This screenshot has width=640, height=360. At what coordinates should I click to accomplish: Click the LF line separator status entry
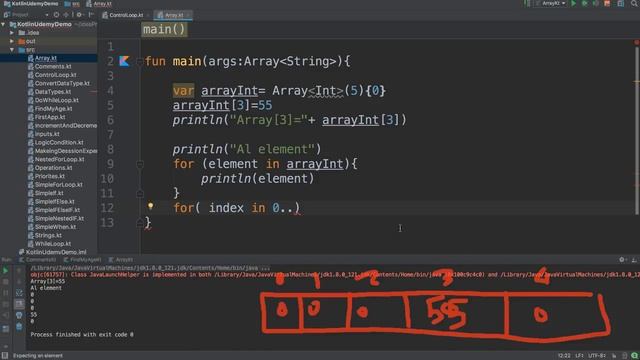click(x=579, y=356)
